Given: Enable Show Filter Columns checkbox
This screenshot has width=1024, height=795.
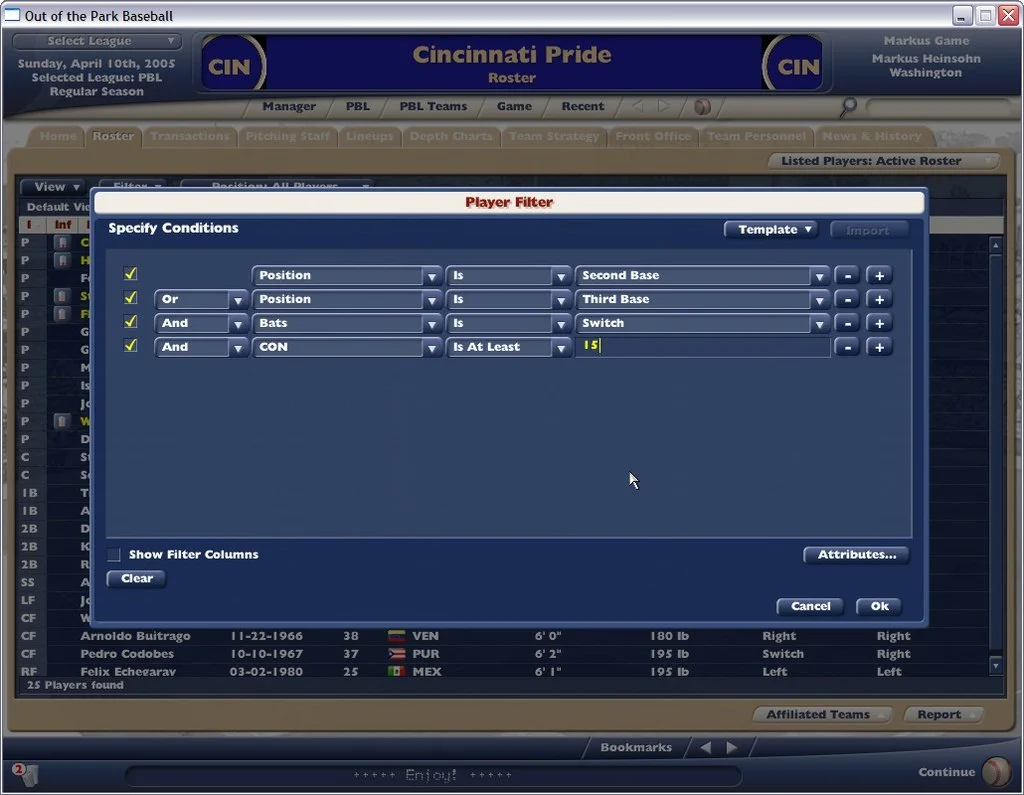Looking at the screenshot, I should pos(114,554).
